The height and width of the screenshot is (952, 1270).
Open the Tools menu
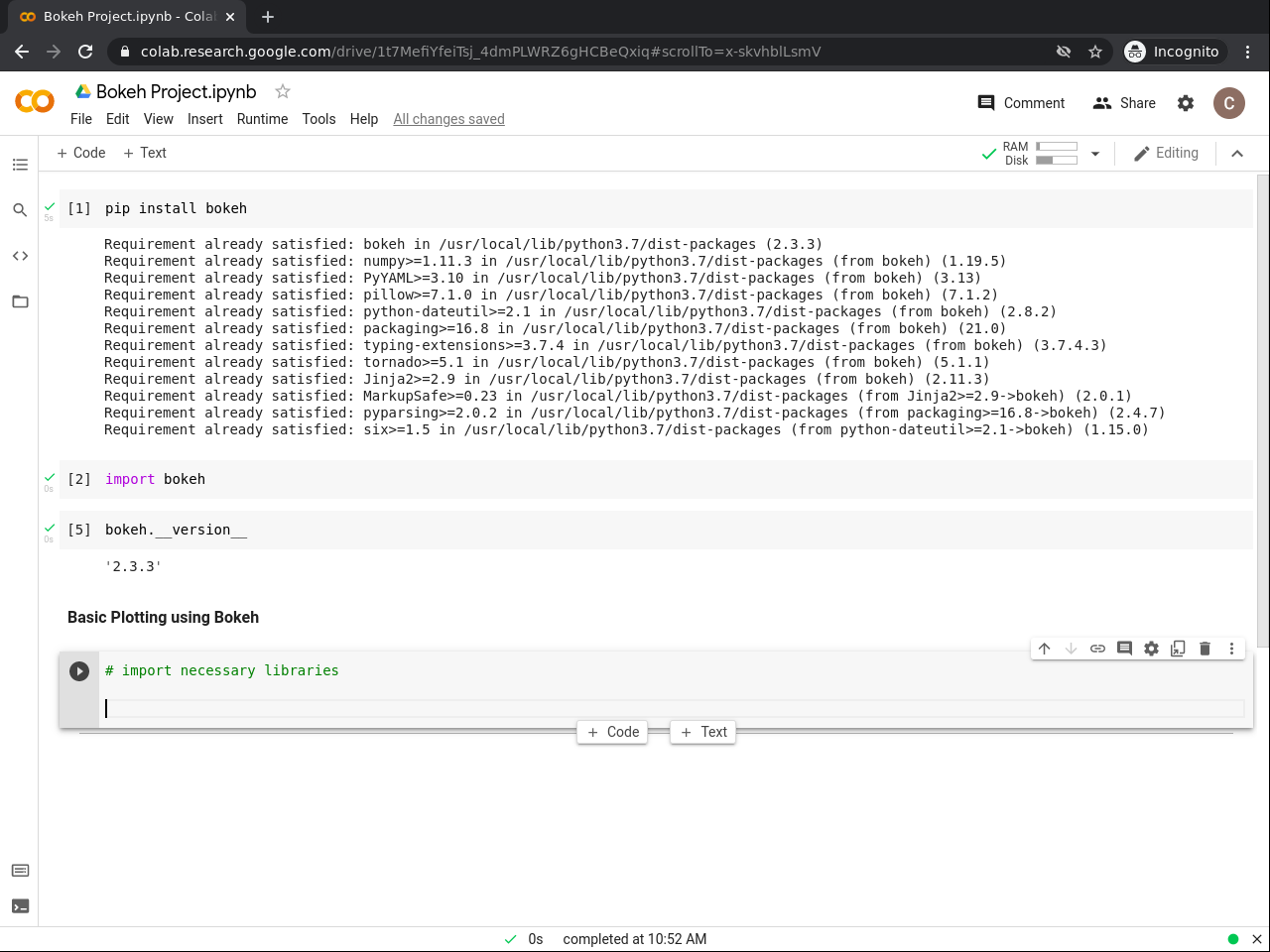coord(319,119)
